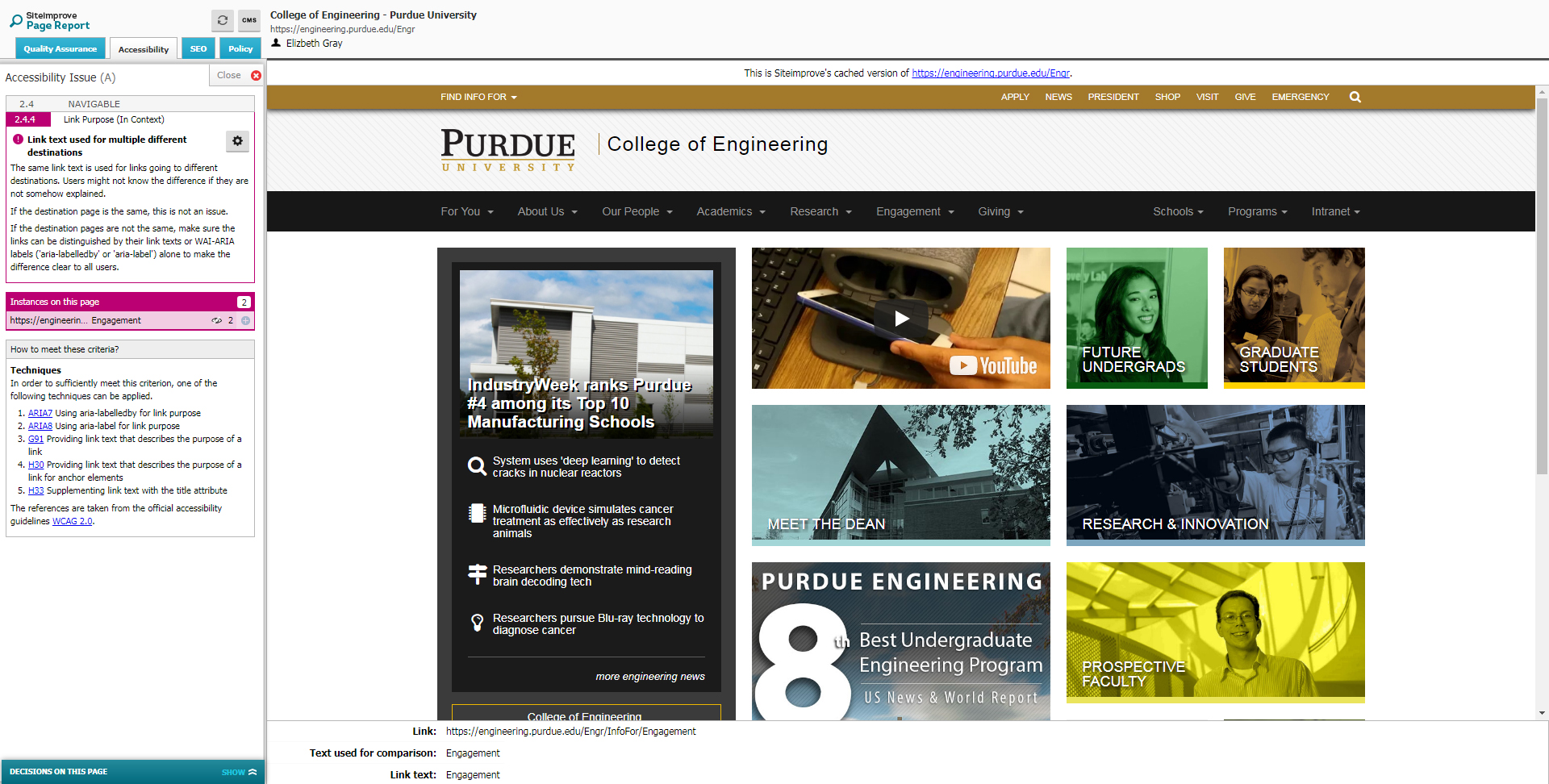The height and width of the screenshot is (784, 1549).
Task: Expand the Find Info For dropdown
Action: tap(478, 97)
